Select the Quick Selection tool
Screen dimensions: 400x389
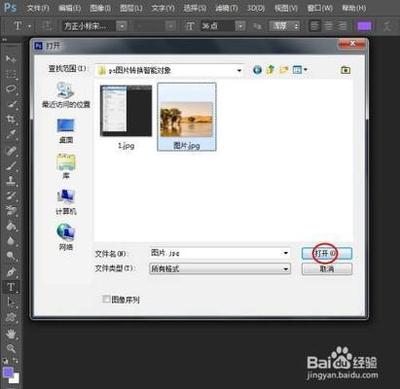coord(11,104)
